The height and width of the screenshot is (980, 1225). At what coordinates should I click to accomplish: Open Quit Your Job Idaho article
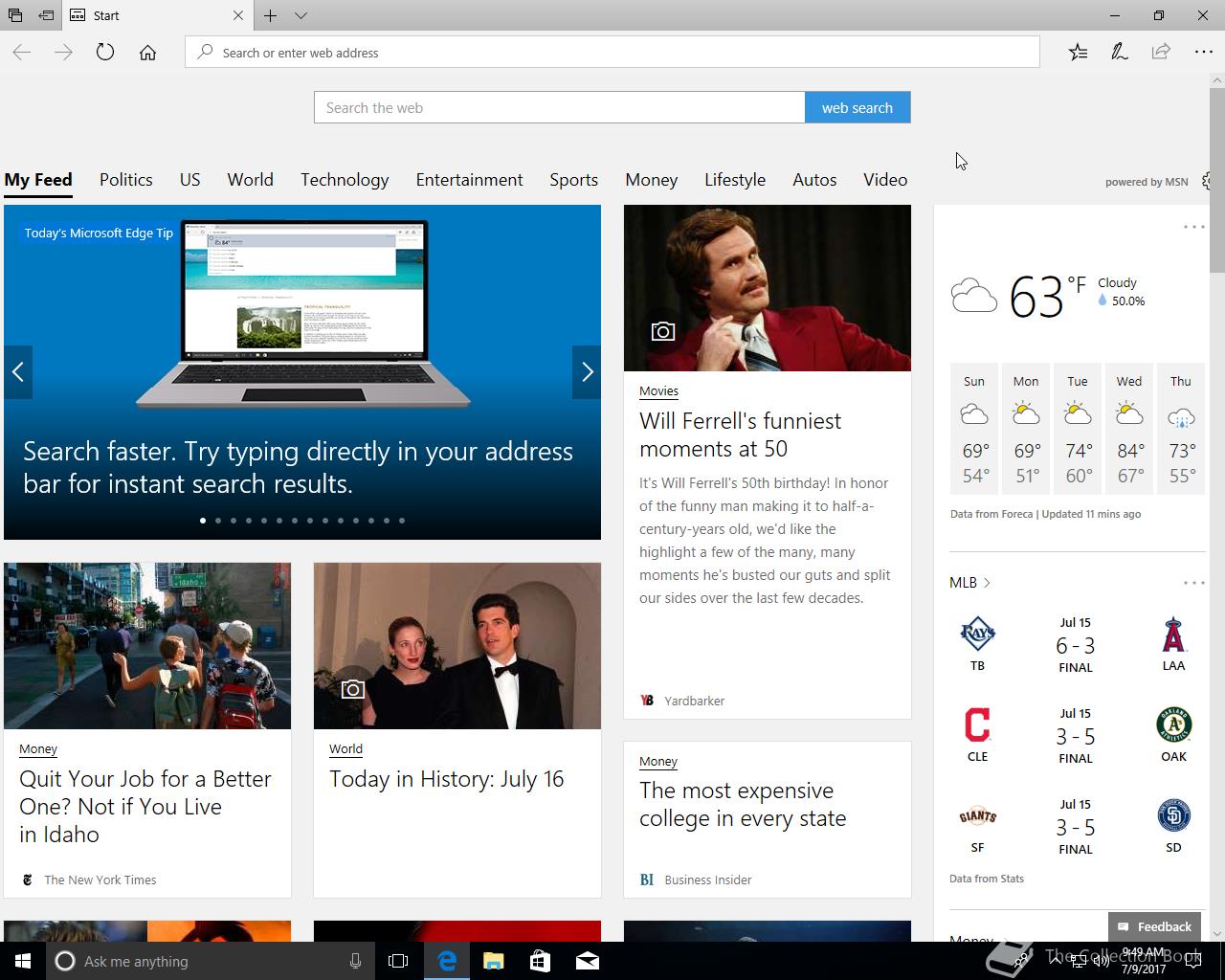click(145, 806)
